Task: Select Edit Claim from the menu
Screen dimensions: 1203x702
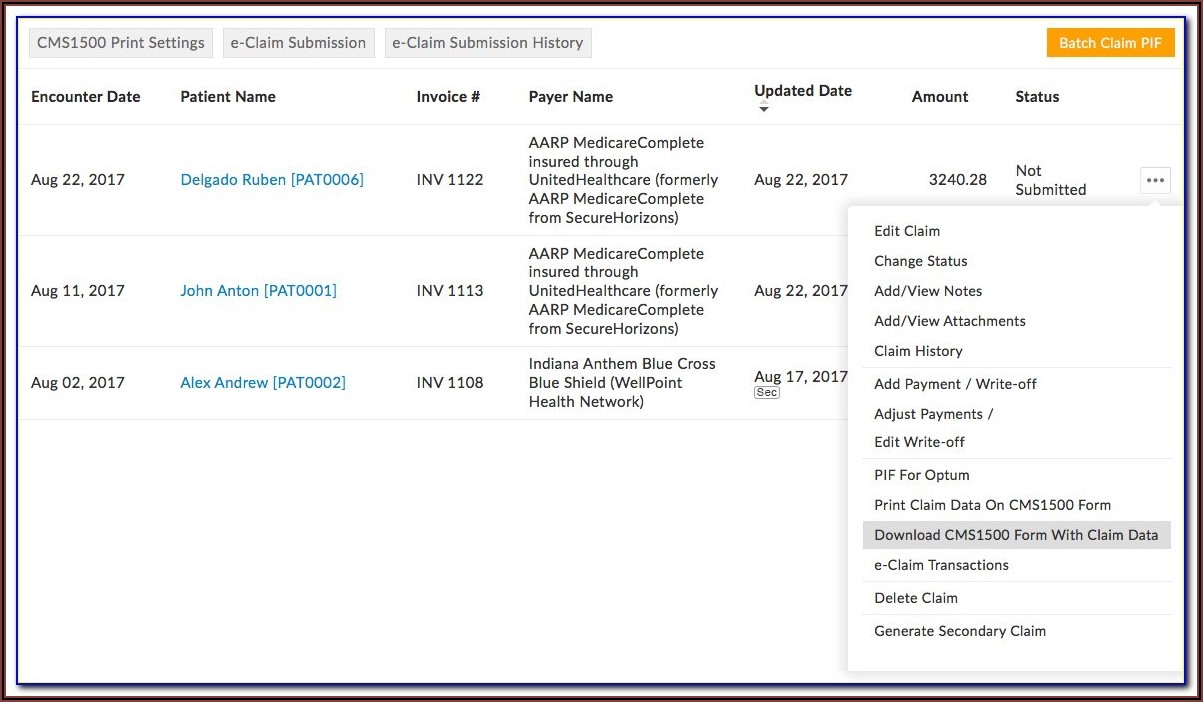Action: tap(907, 231)
